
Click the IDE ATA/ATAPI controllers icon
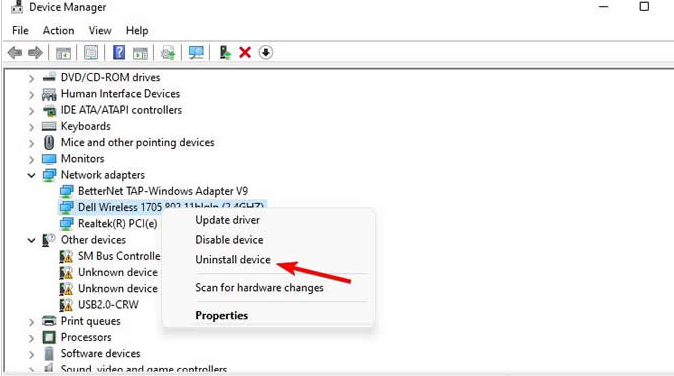point(49,110)
